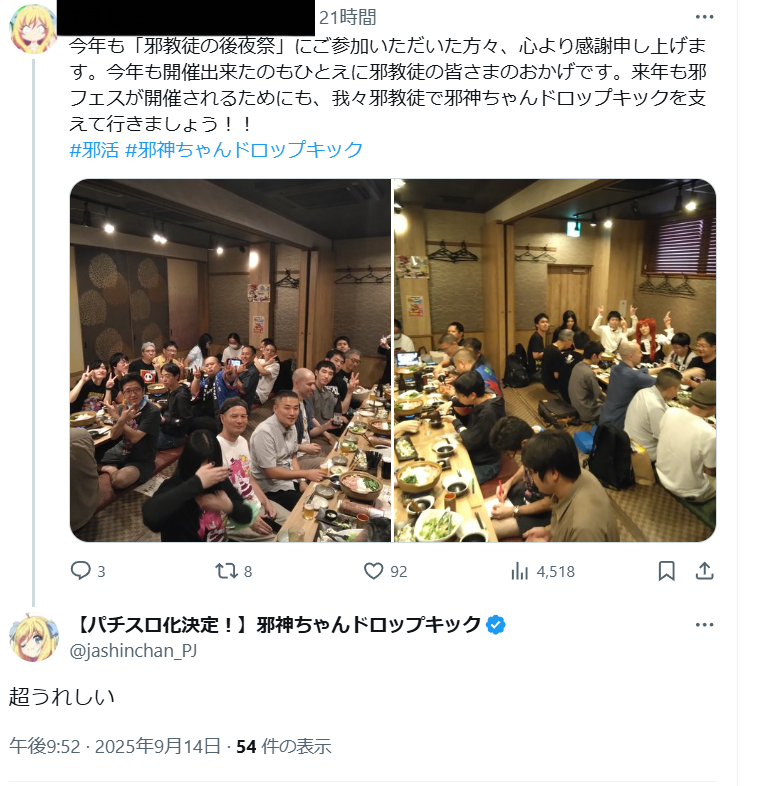Image resolution: width=766 pixels, height=786 pixels.
Task: Open the blue verified badge details
Action: pos(496,625)
